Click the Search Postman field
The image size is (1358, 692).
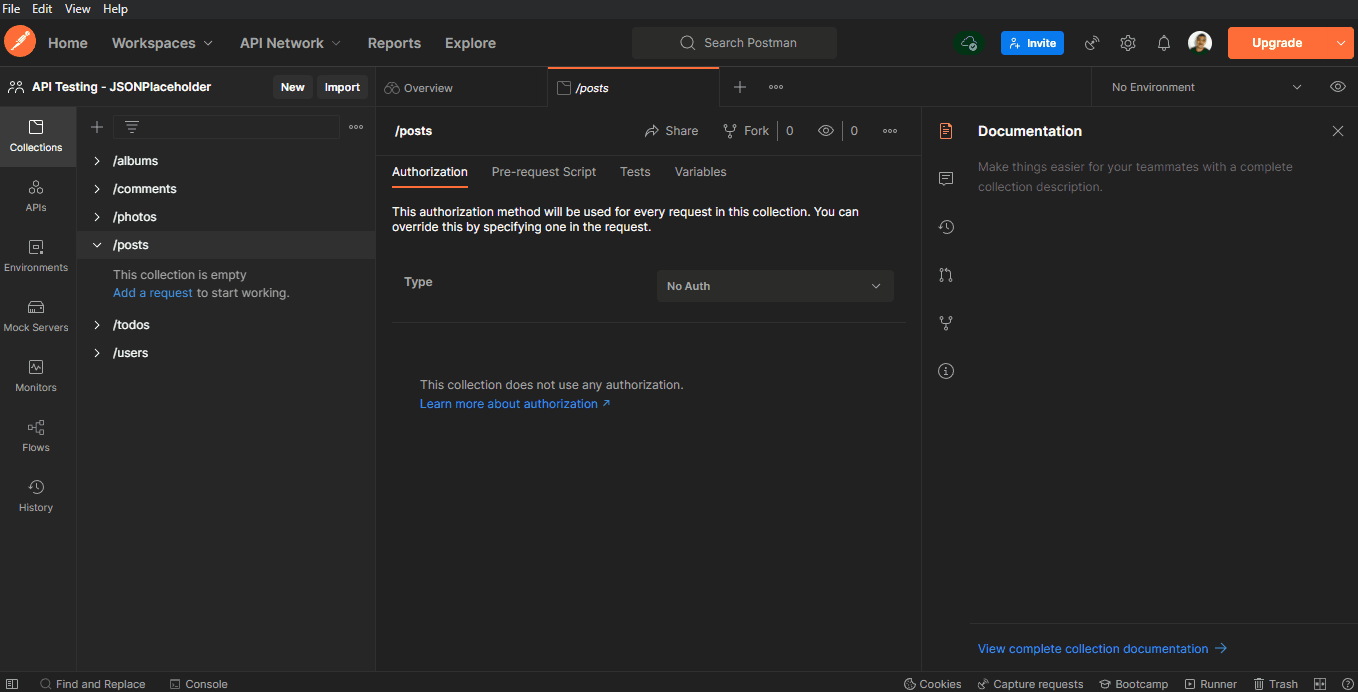click(x=735, y=43)
